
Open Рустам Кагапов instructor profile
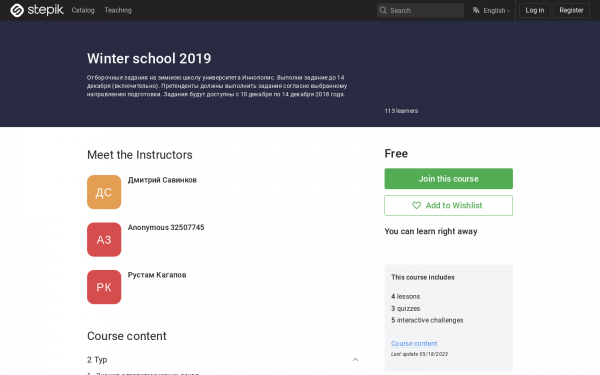click(x=157, y=275)
